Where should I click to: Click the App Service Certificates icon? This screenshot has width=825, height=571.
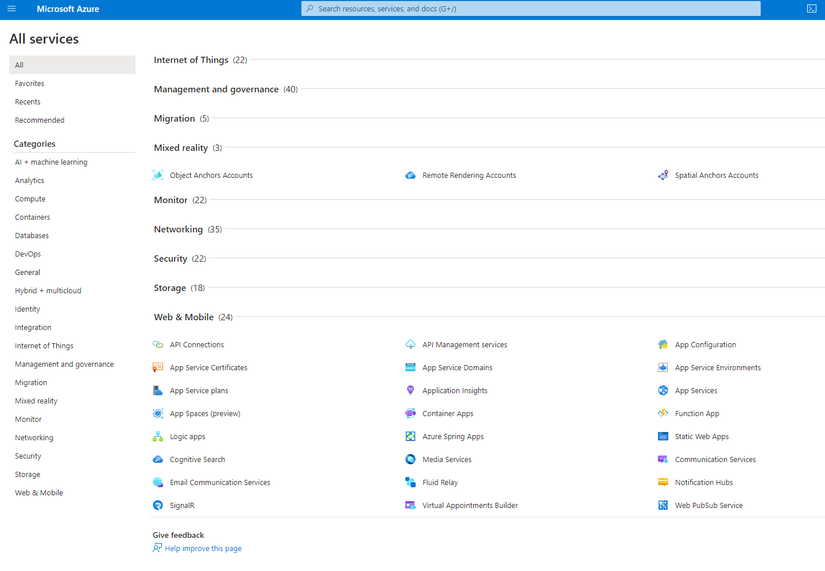[158, 367]
